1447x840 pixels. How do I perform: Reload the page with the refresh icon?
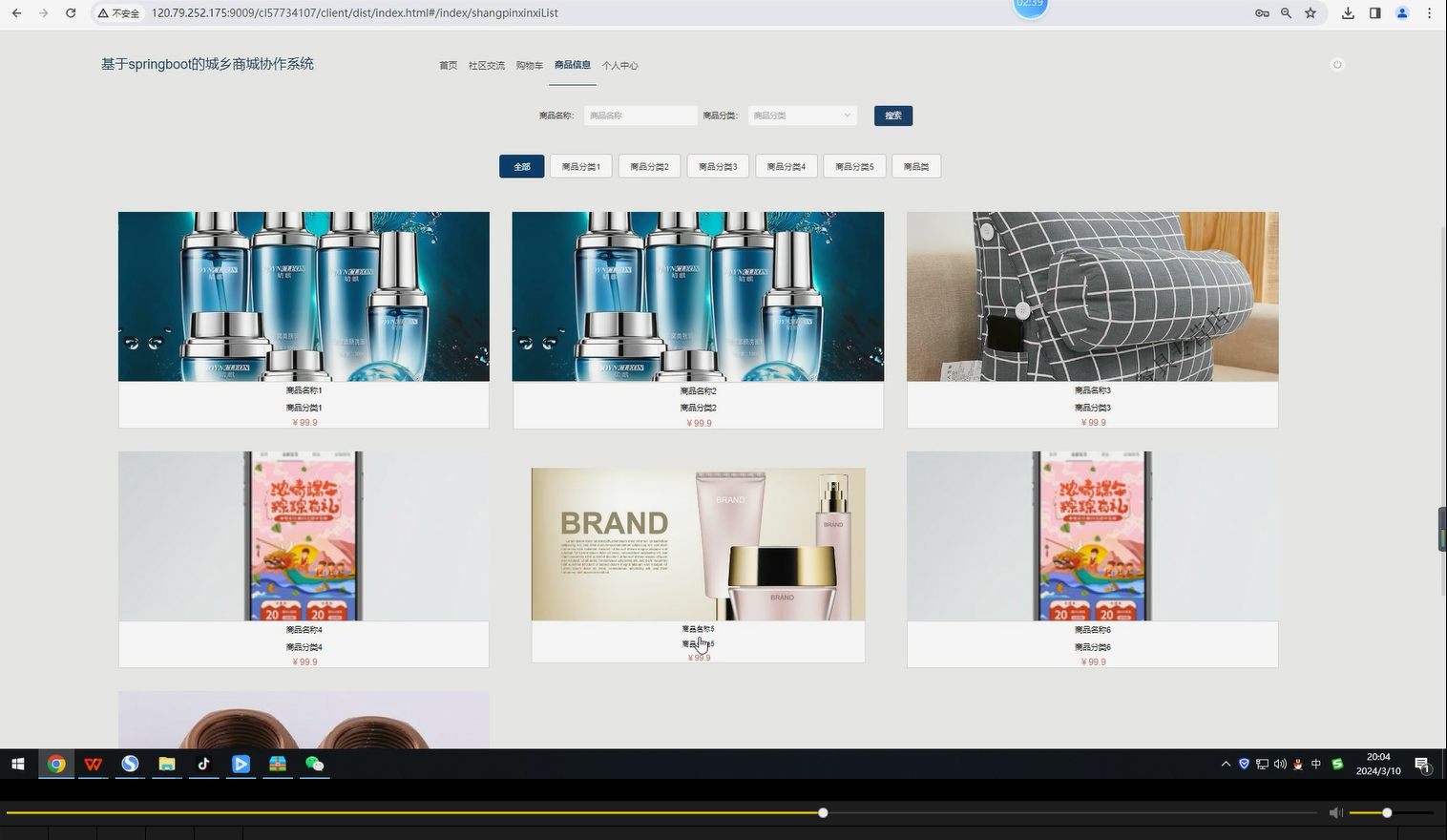pos(71,13)
